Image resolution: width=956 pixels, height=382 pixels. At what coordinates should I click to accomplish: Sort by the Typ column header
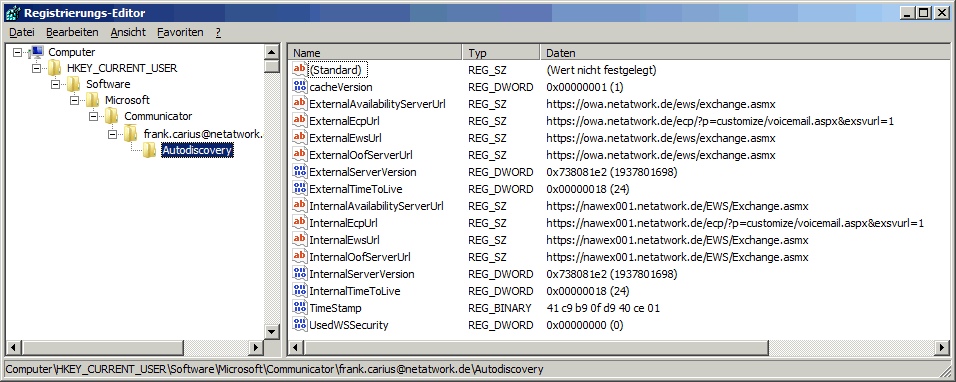tap(501, 53)
